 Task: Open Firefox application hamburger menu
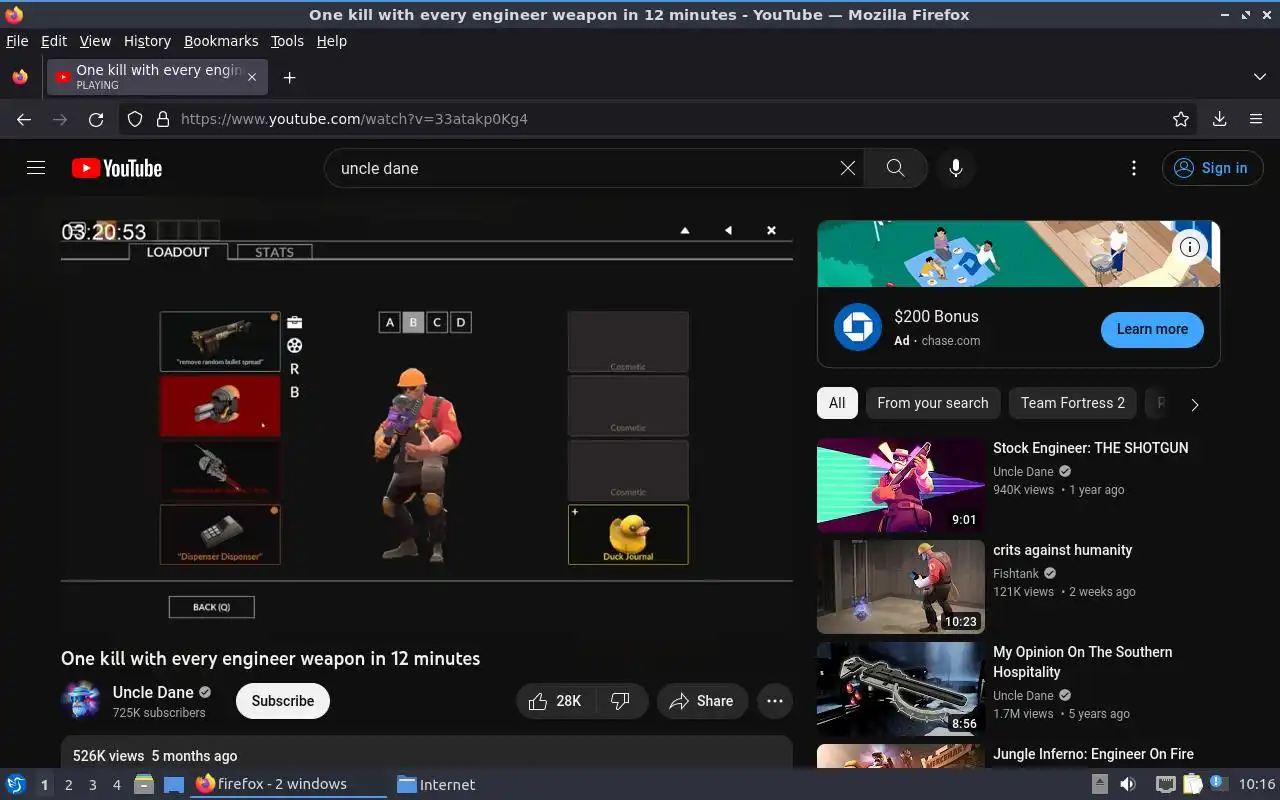tap(1256, 119)
